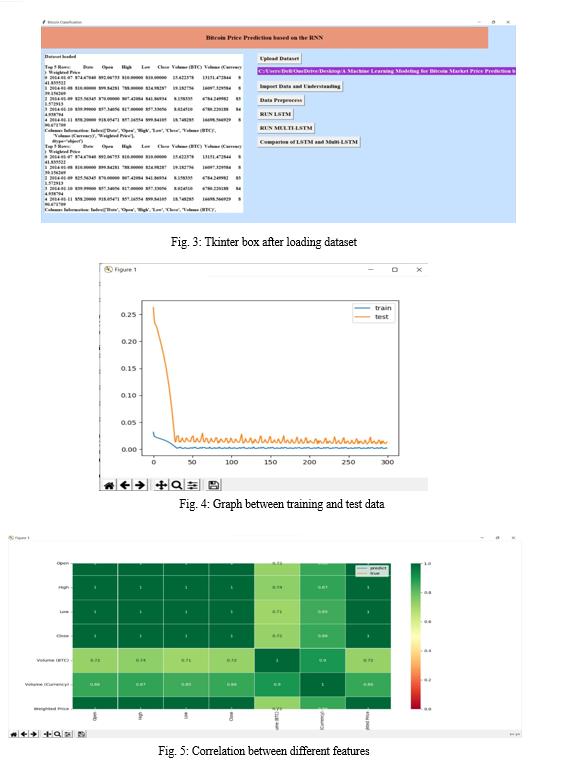Maximize the Figure 1 train/test plot window

click(x=395, y=270)
